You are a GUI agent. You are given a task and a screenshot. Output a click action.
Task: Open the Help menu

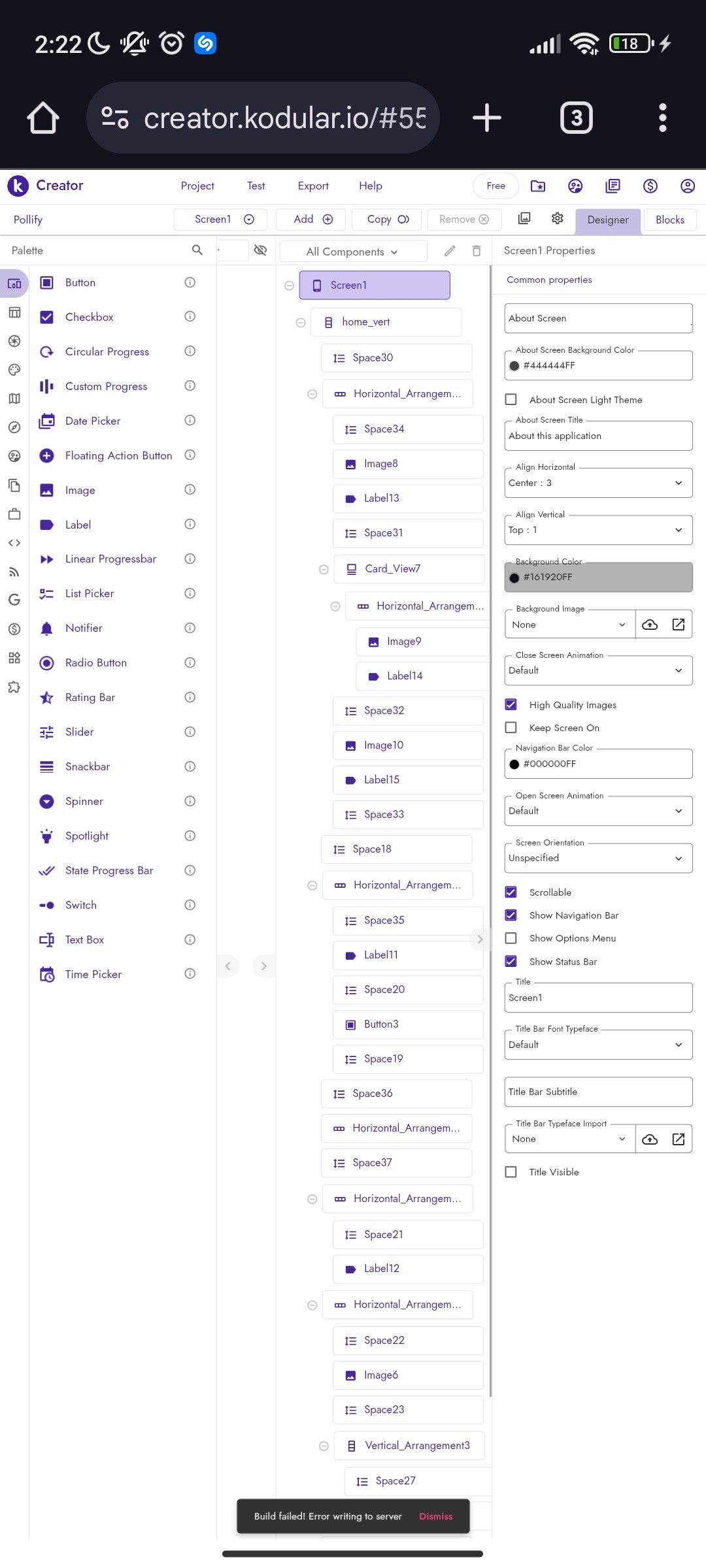coord(371,186)
